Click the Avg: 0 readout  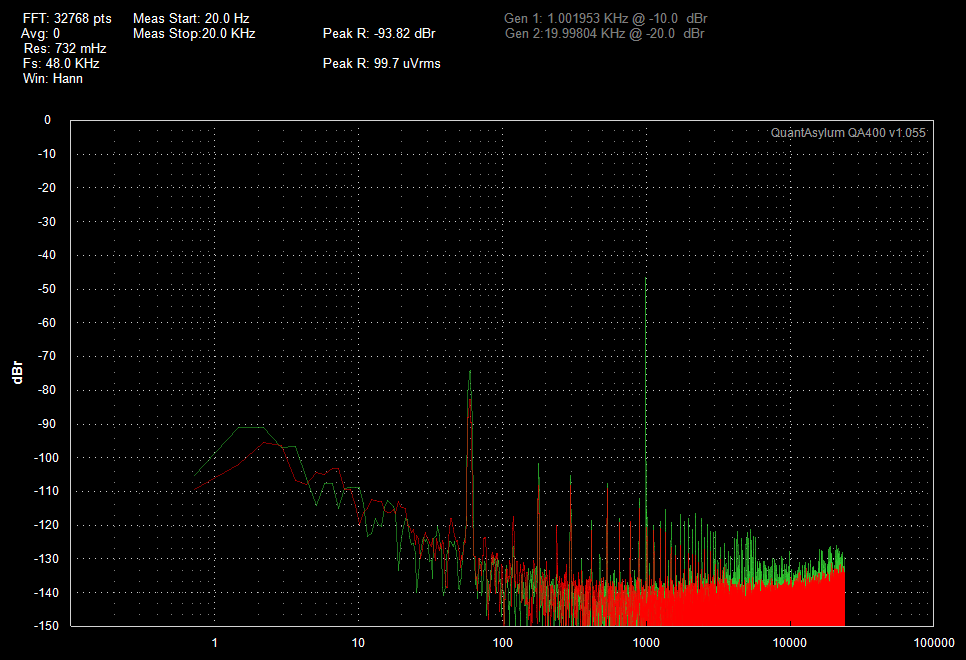[x=40, y=33]
